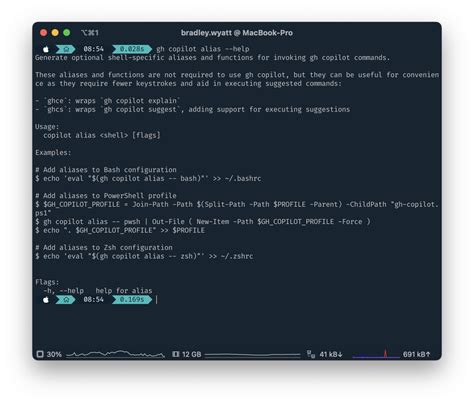Click the memory usage line graph

(253, 355)
